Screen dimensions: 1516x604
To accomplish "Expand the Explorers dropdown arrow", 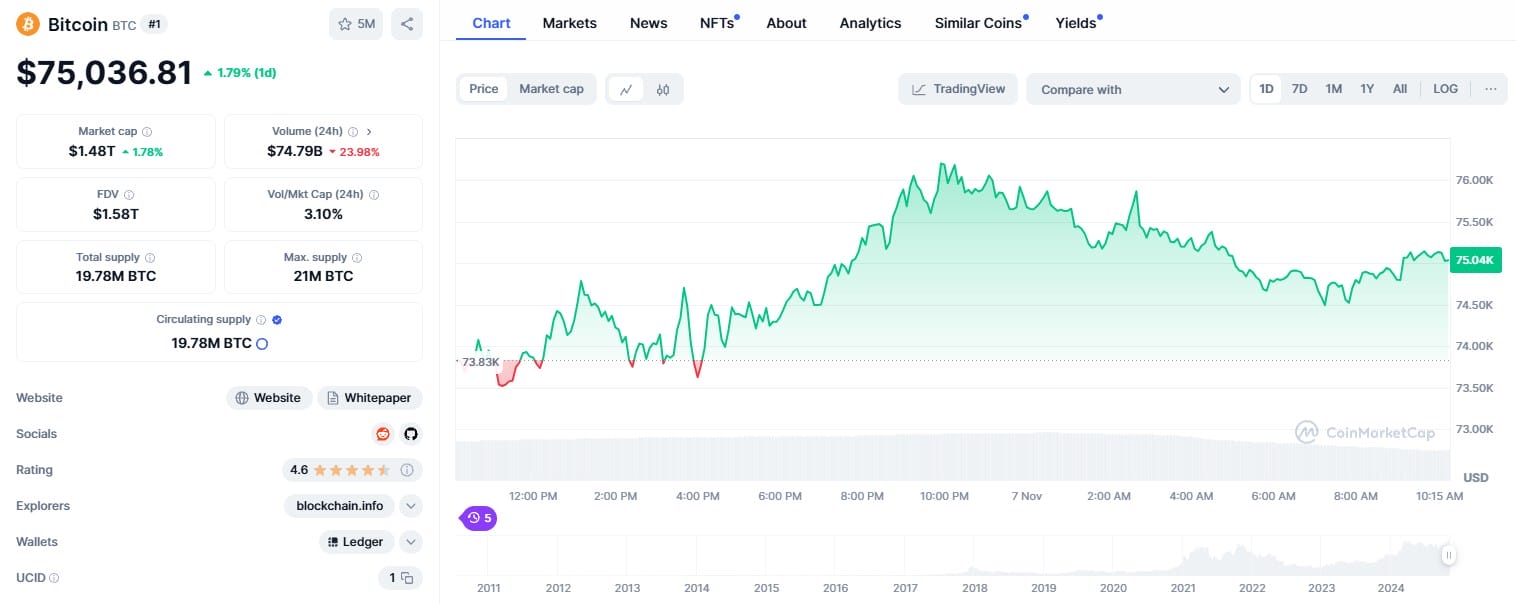I will pos(410,506).
